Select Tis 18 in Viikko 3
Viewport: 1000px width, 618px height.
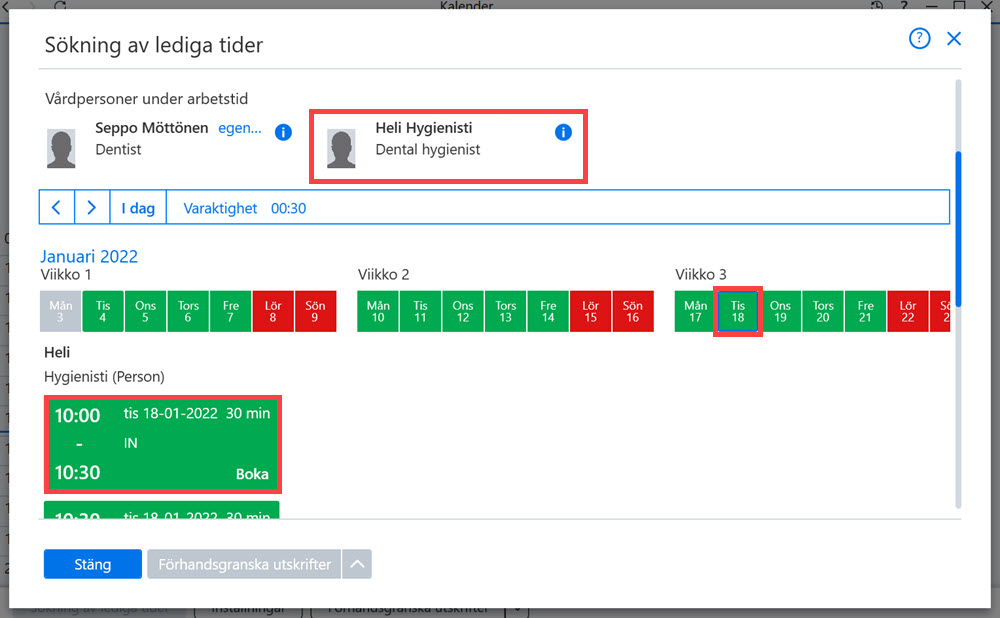click(738, 311)
